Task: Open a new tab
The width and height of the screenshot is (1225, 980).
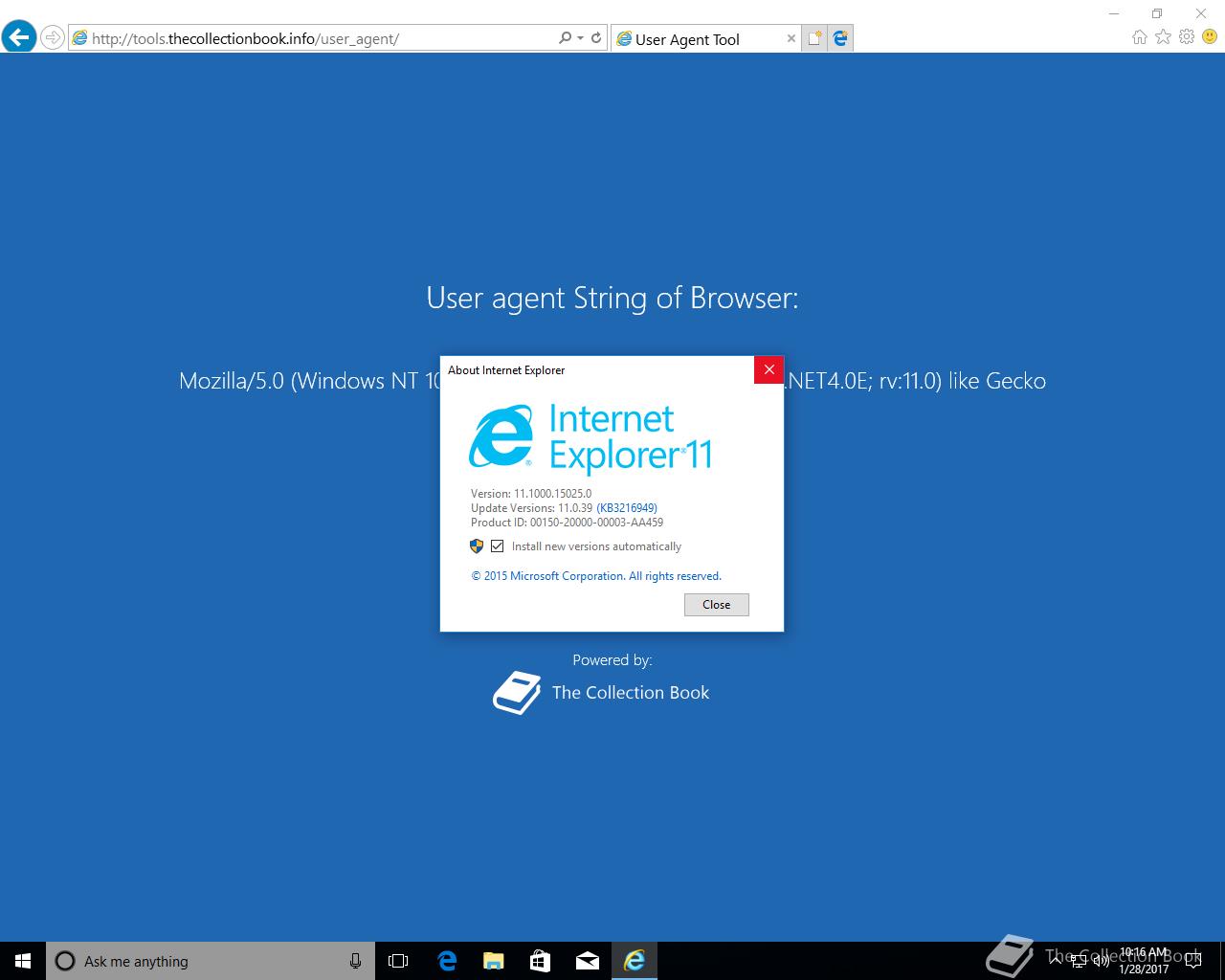Action: tap(814, 38)
